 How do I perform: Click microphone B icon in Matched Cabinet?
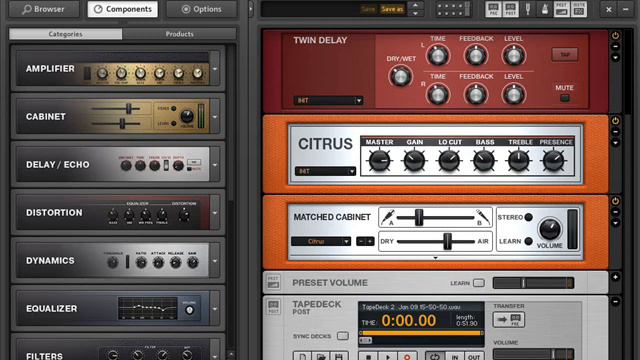coord(482,217)
